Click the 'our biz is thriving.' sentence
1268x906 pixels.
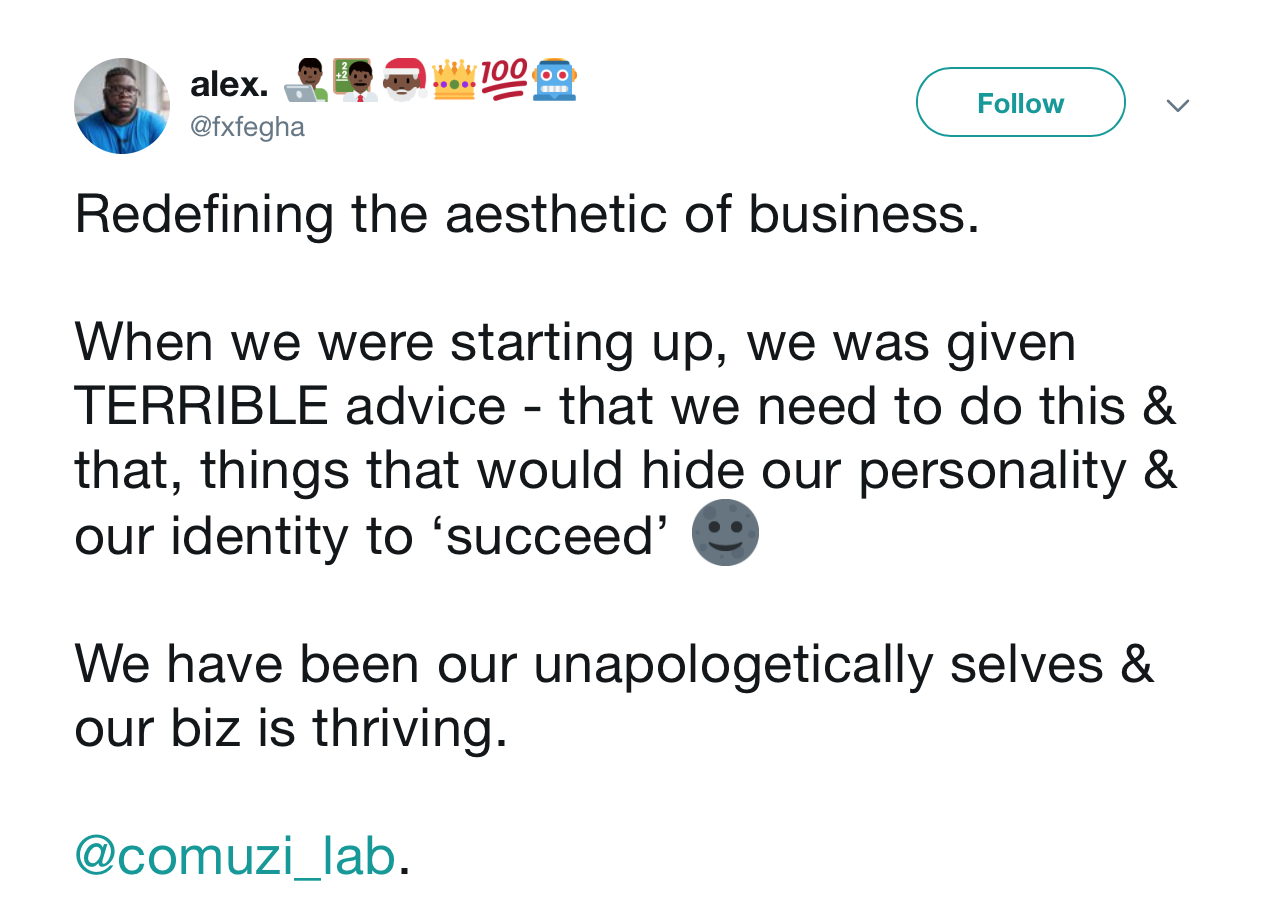pyautogui.click(x=291, y=727)
